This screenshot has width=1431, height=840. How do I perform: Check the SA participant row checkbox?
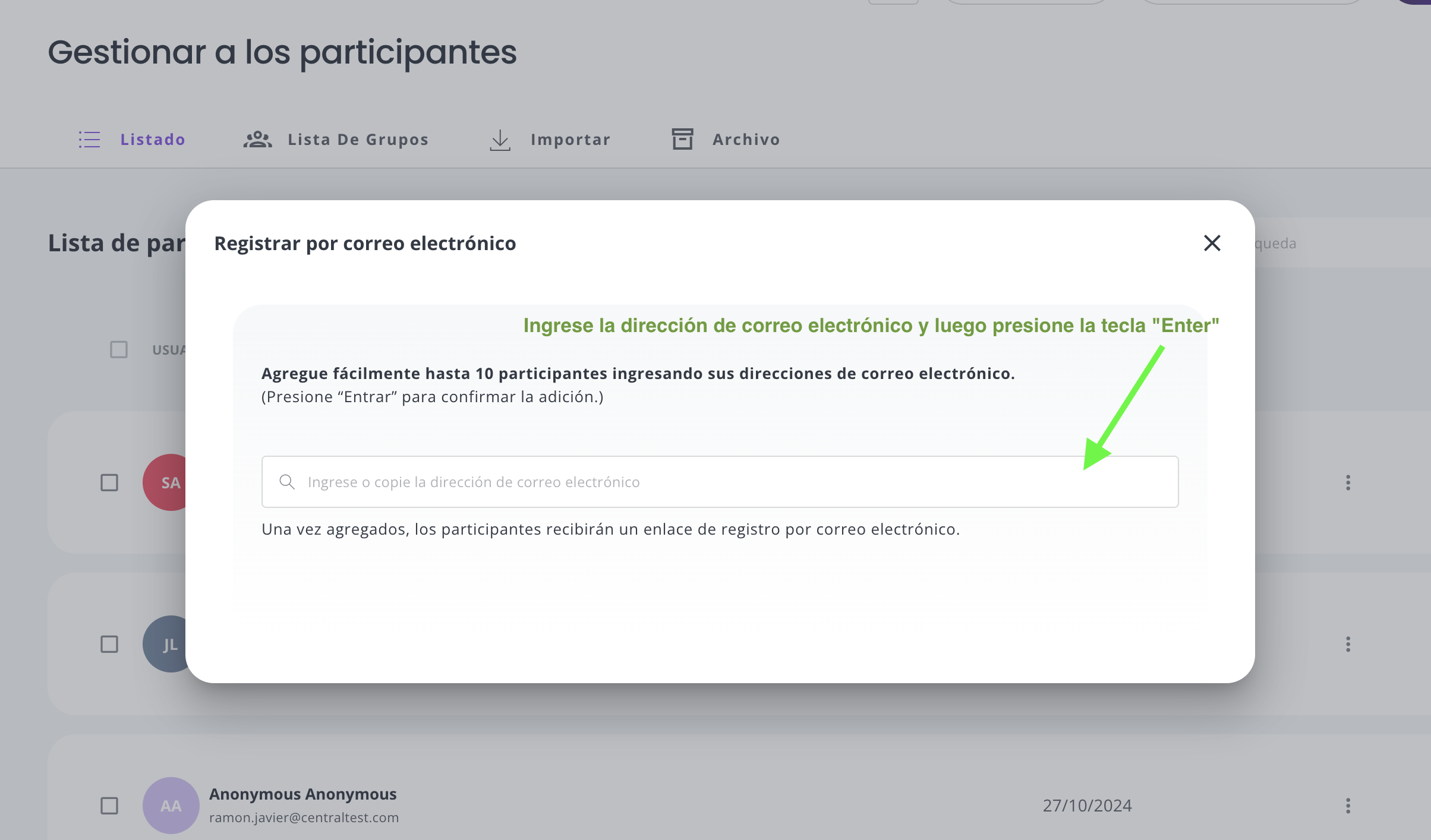point(109,482)
